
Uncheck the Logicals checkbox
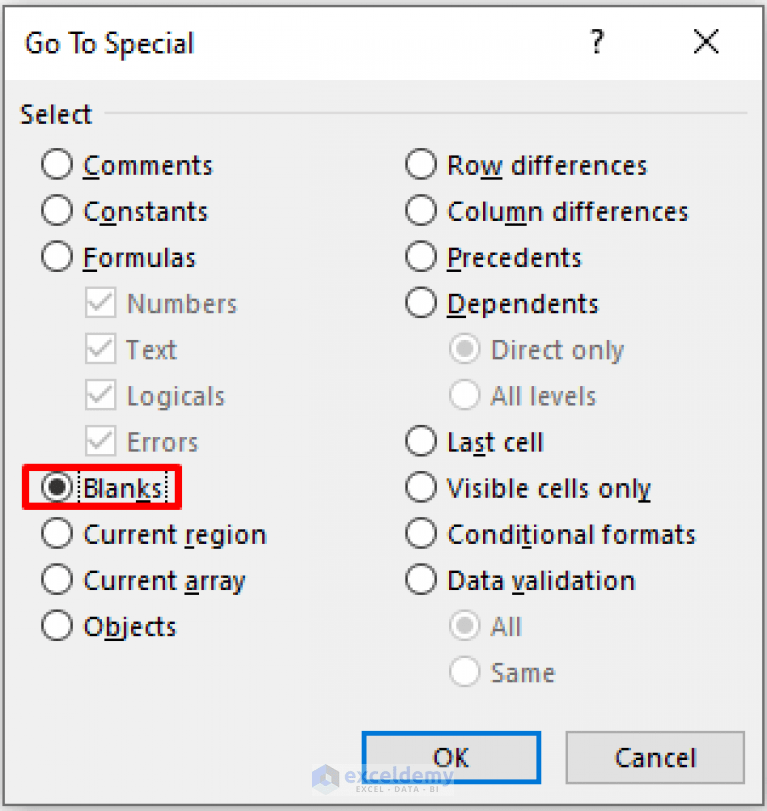[x=100, y=395]
